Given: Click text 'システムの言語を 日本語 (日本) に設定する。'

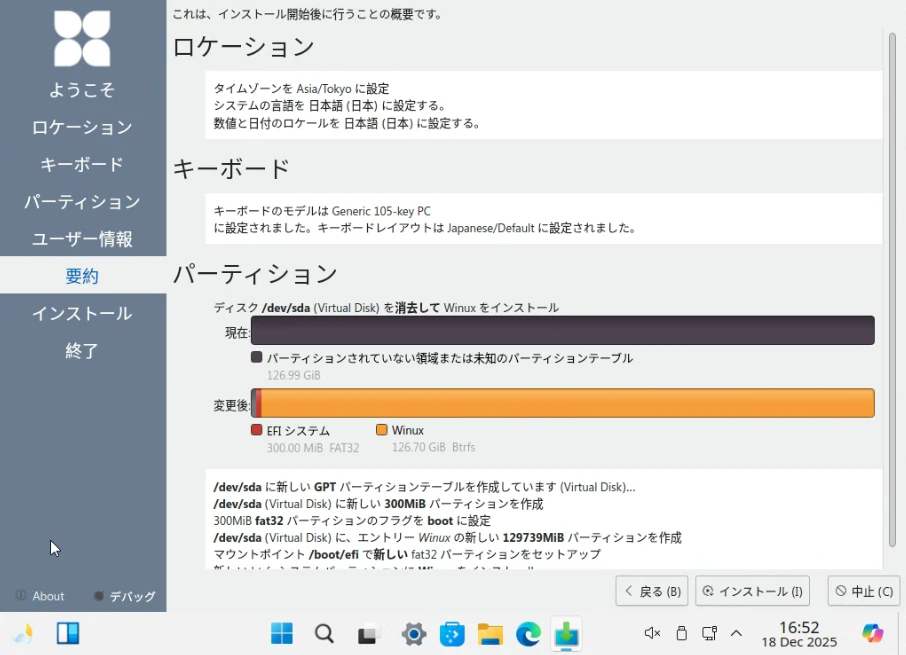Looking at the screenshot, I should tap(330, 106).
